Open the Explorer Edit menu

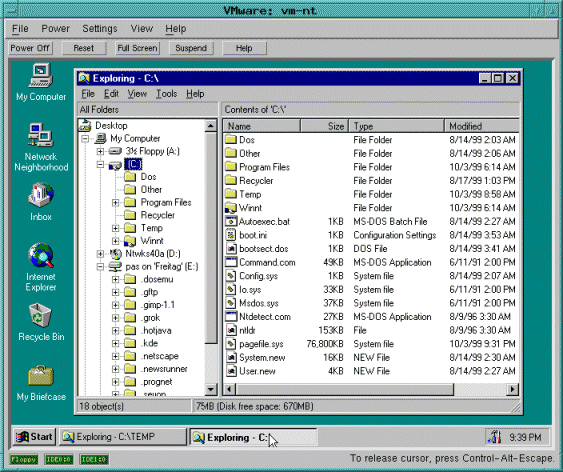coord(111,94)
